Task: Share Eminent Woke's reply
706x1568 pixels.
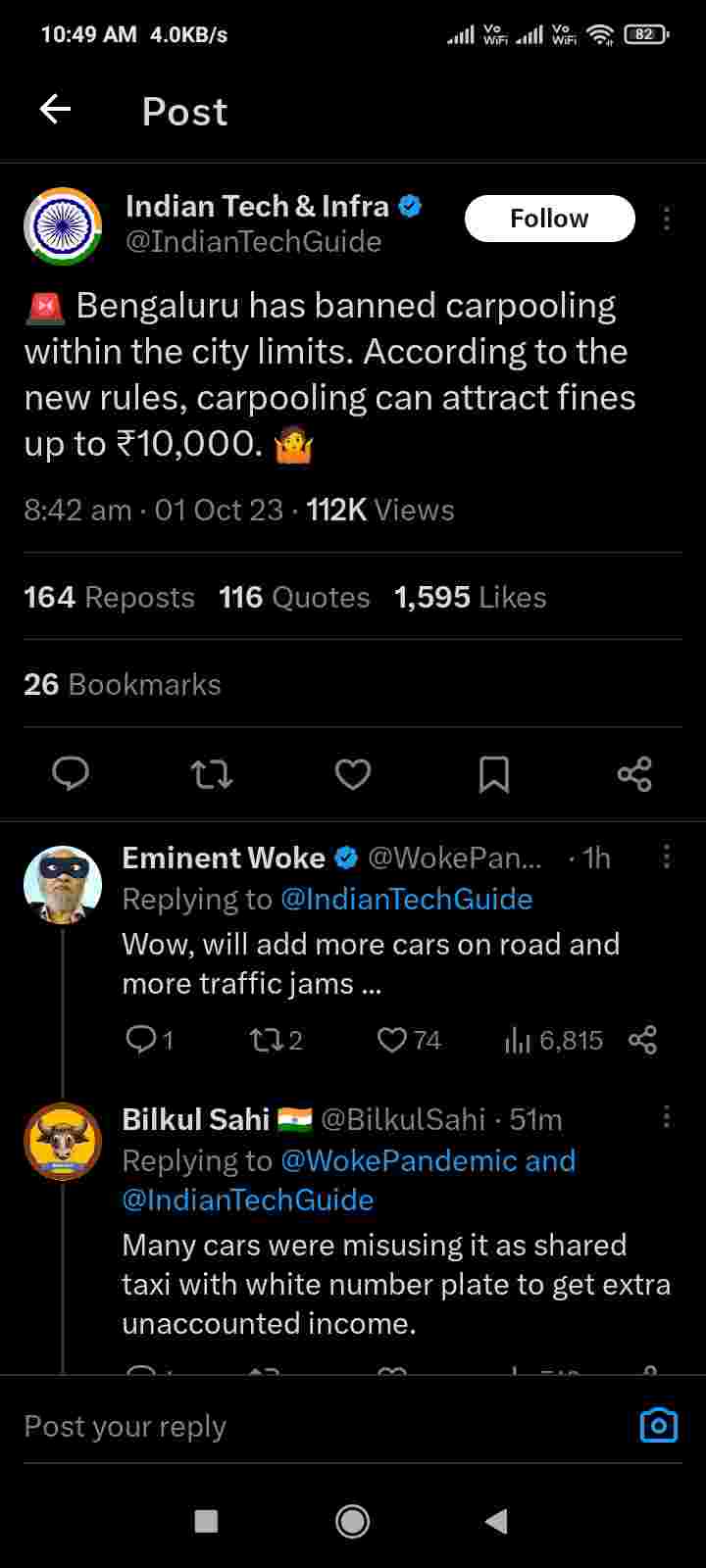Action: point(642,1040)
